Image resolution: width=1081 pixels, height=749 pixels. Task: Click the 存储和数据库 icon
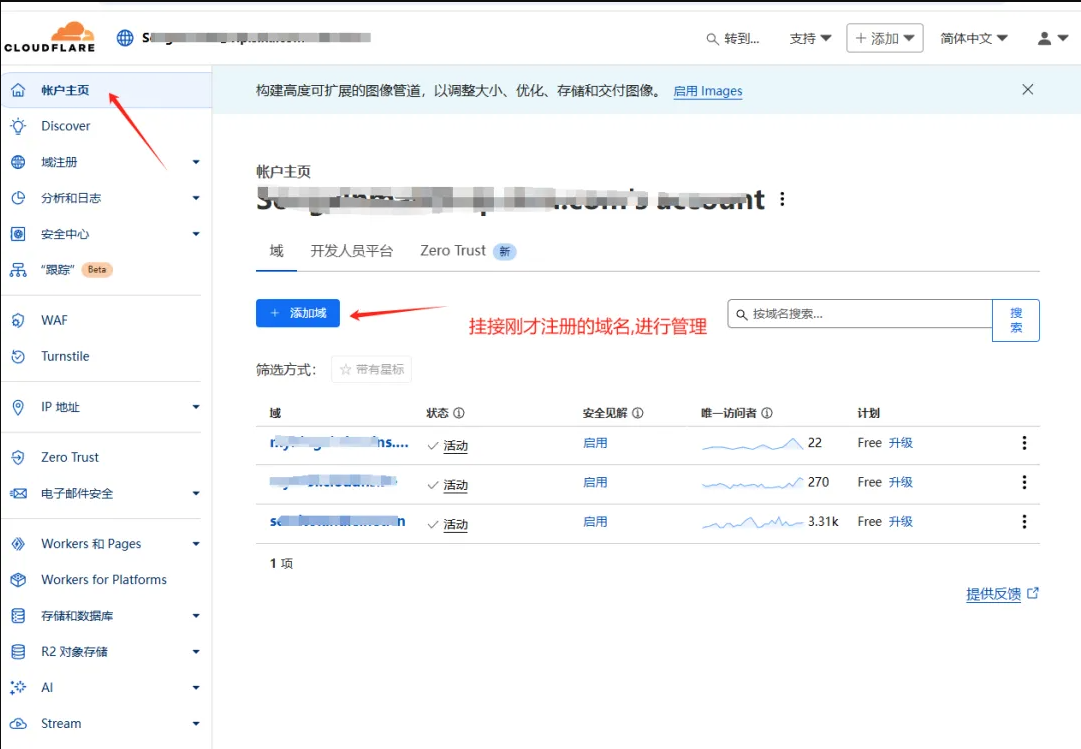click(x=18, y=616)
